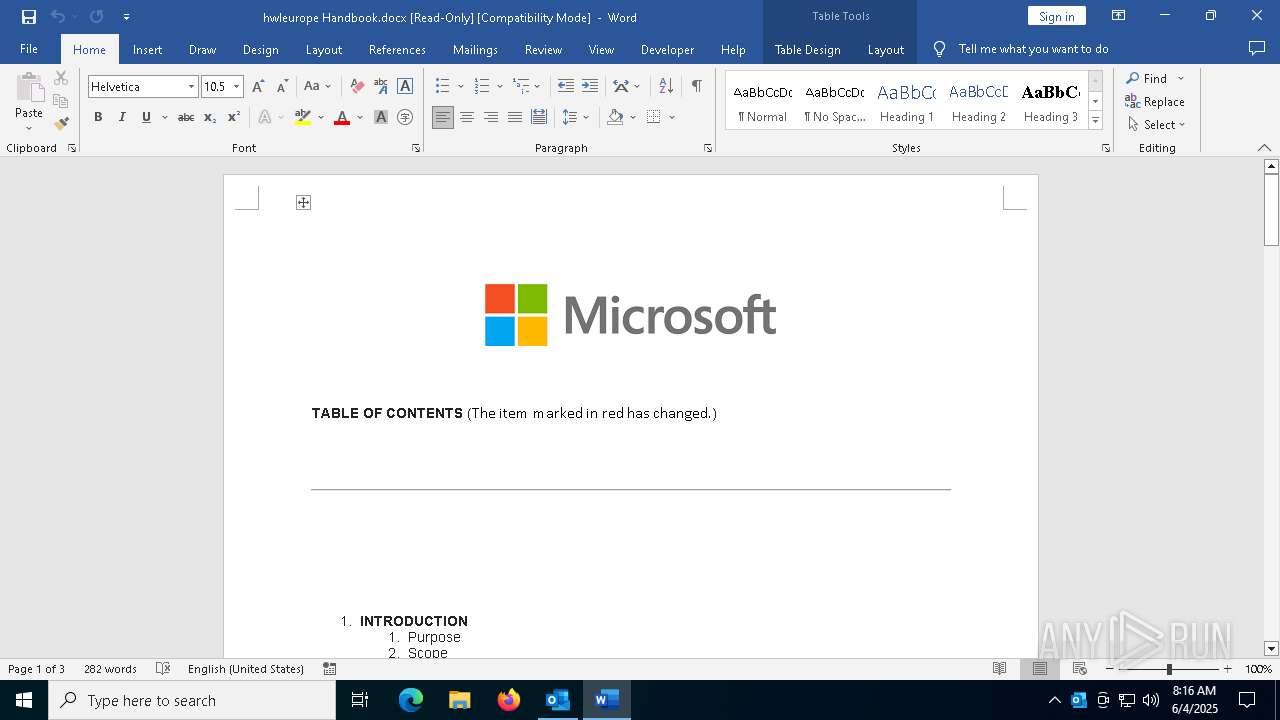Open the font size dropdown showing 10.5
This screenshot has width=1280, height=720.
[236, 87]
